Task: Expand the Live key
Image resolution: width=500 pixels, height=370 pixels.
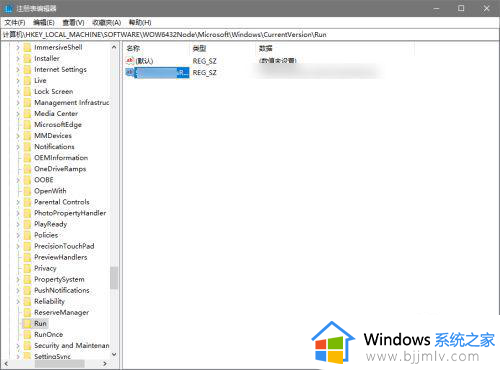Action: click(x=18, y=80)
